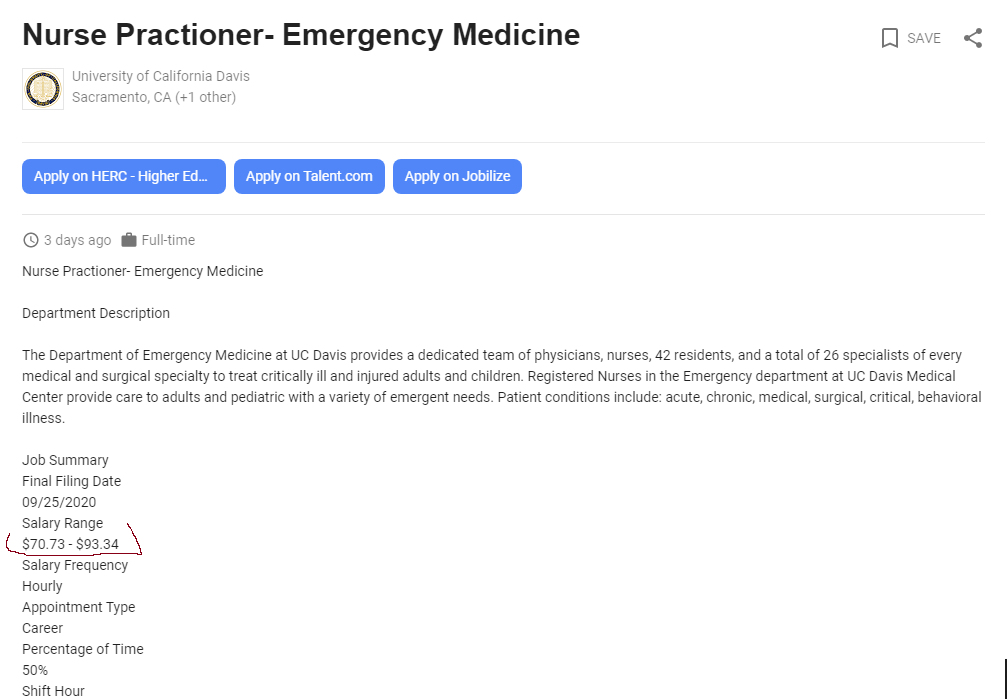Click the "3 days ago" posting date
1007x699 pixels.
(x=78, y=240)
